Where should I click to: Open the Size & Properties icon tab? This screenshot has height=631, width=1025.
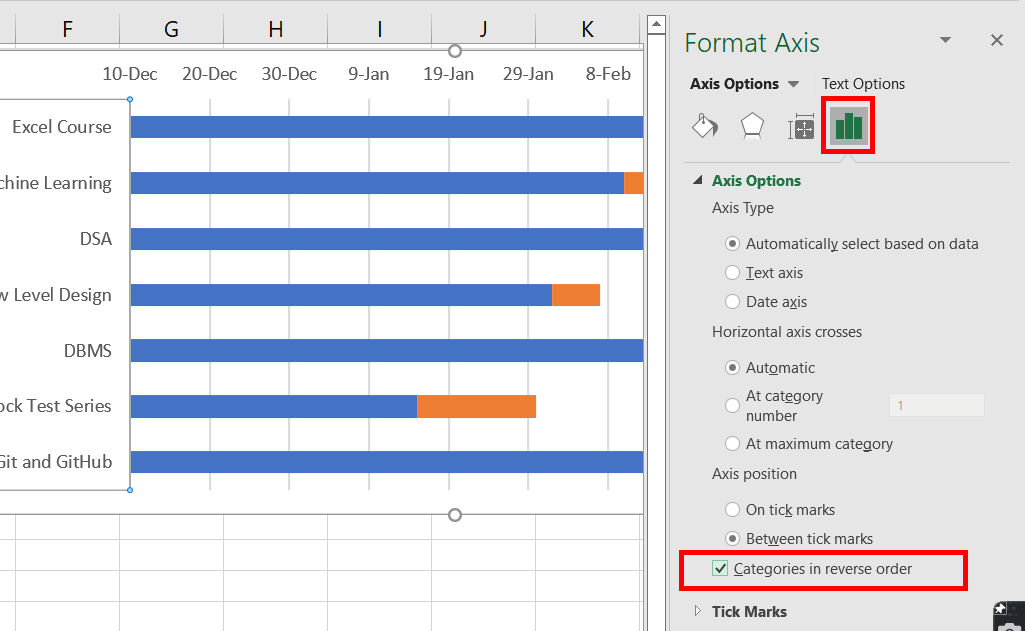pyautogui.click(x=801, y=127)
